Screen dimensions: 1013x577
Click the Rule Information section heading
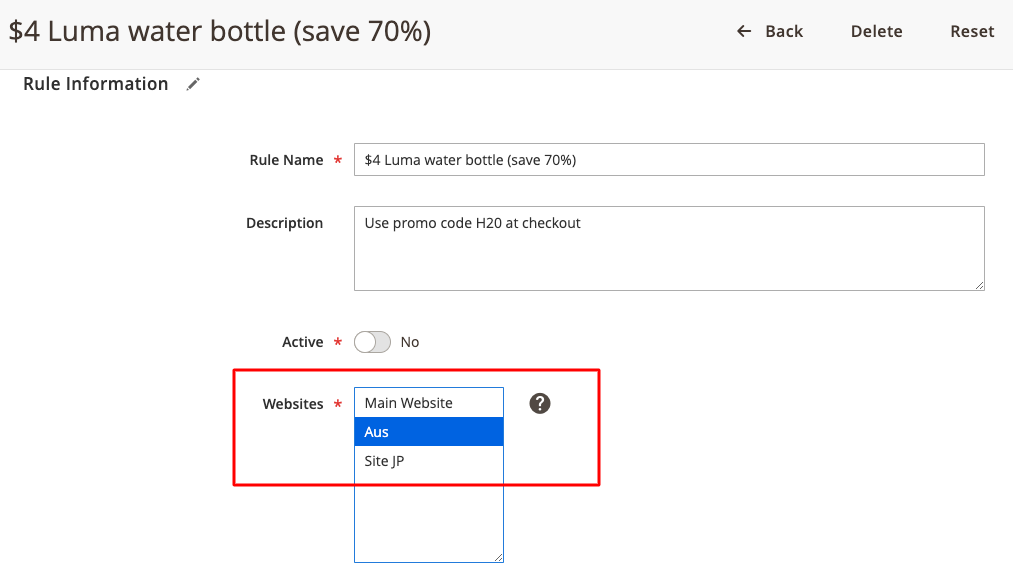click(95, 84)
